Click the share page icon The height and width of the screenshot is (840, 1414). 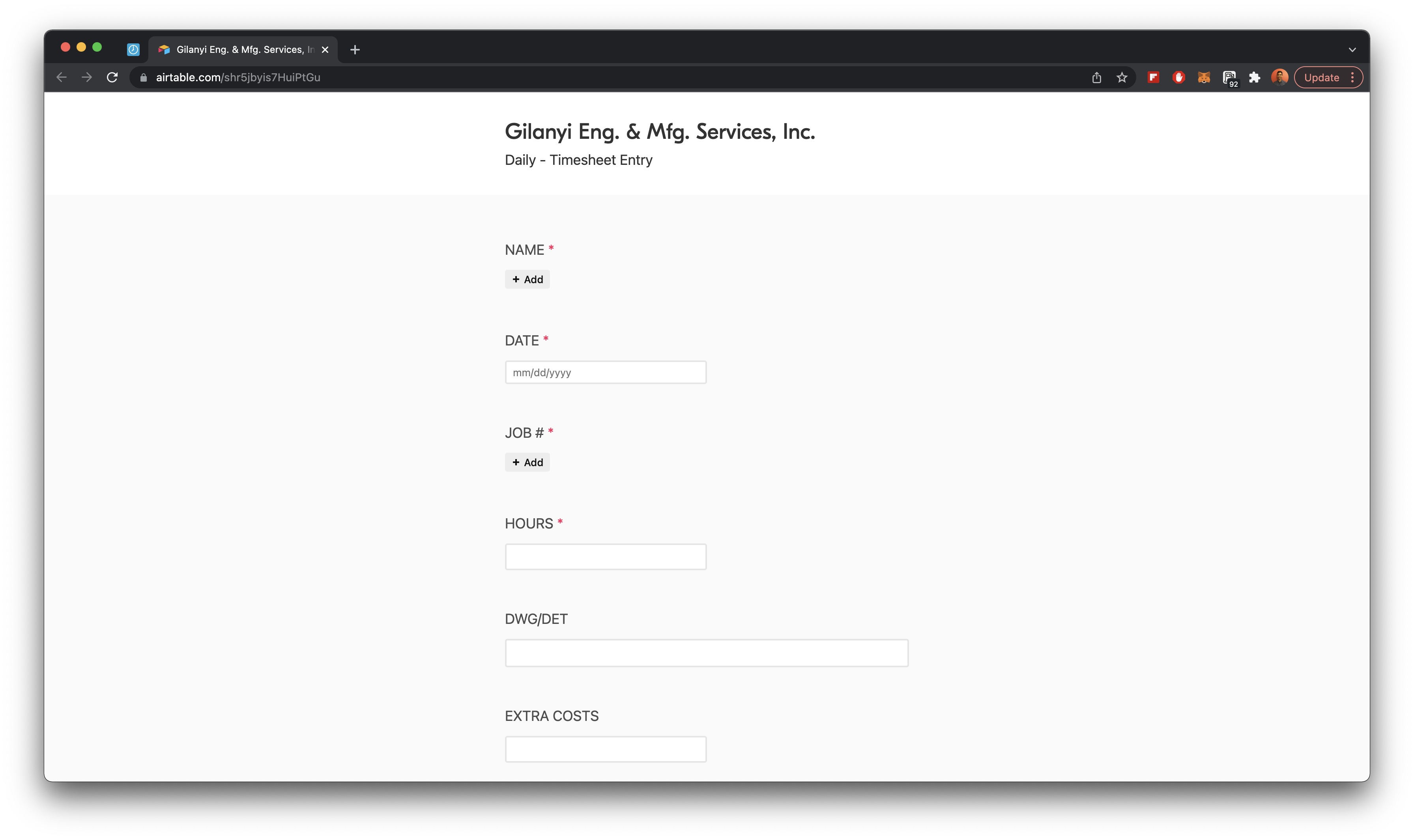[x=1096, y=78]
